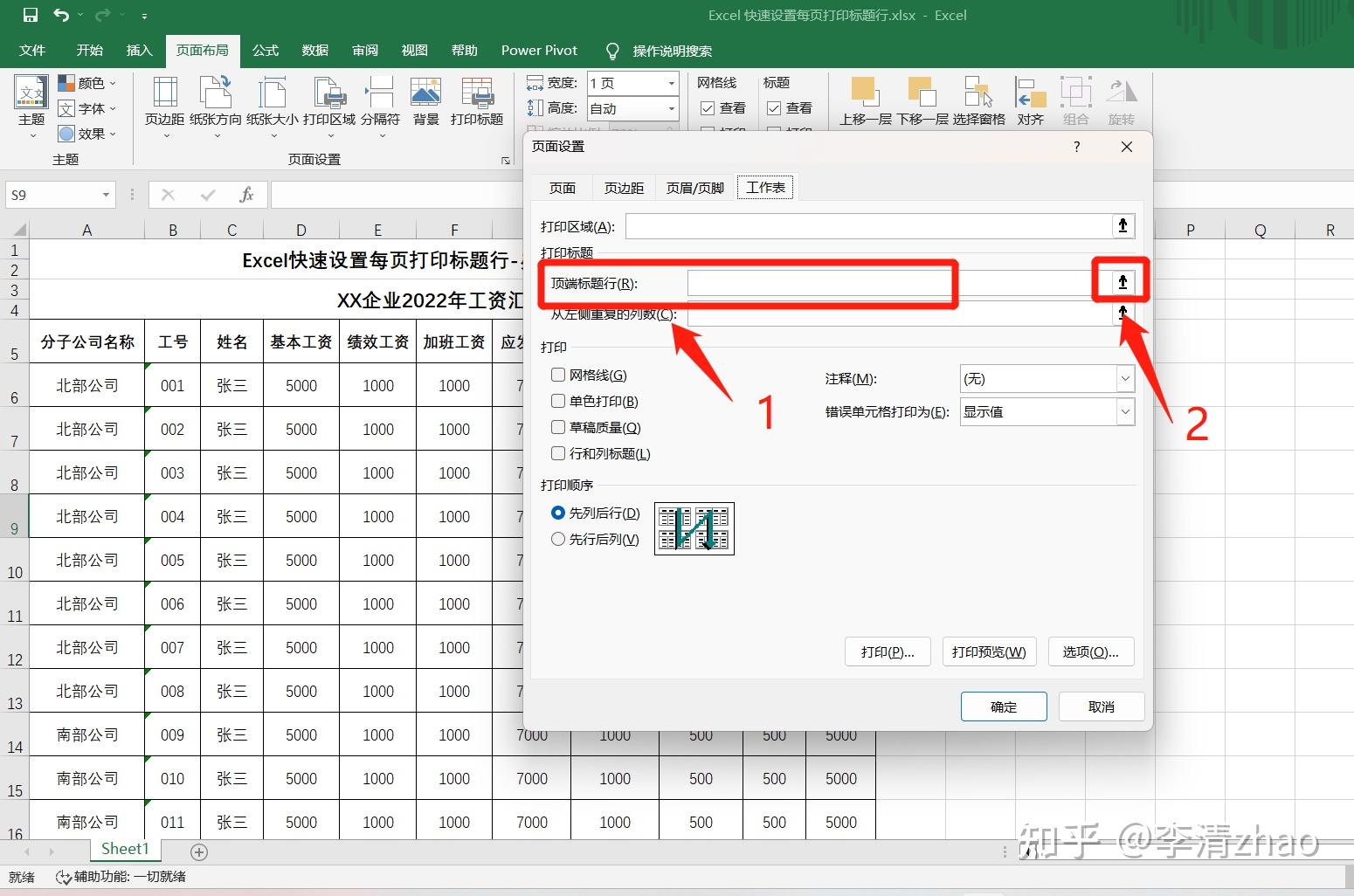Enable the 行和列标题(L) checkbox
The width and height of the screenshot is (1354, 896).
[558, 453]
